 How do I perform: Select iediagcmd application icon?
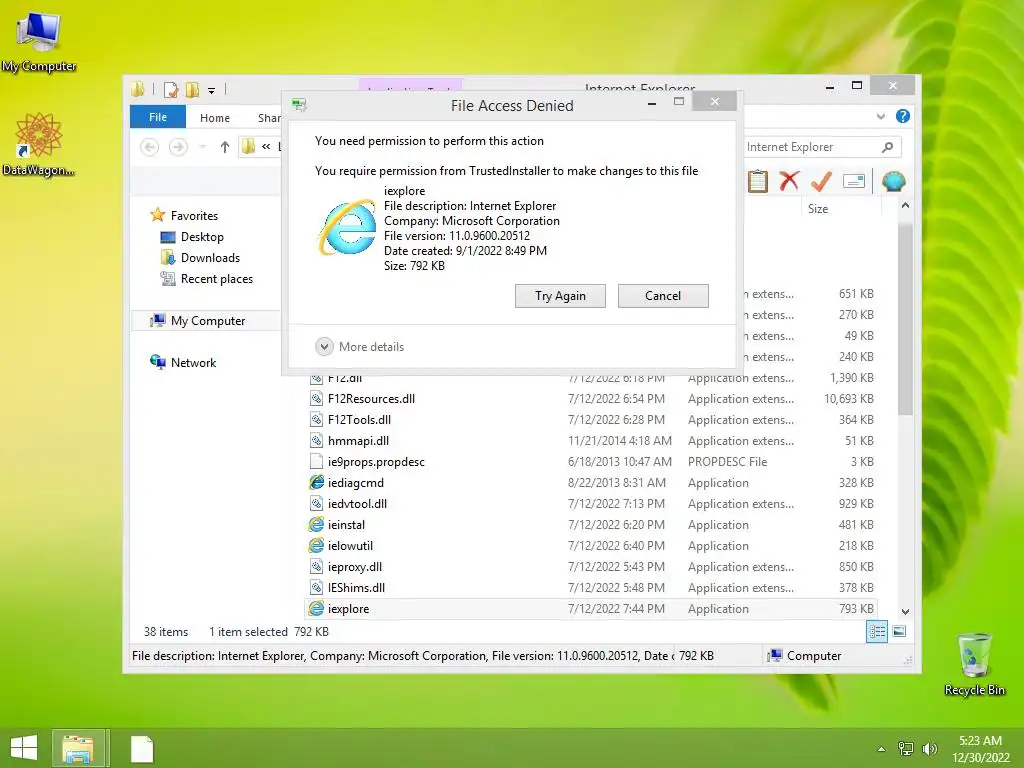click(316, 483)
